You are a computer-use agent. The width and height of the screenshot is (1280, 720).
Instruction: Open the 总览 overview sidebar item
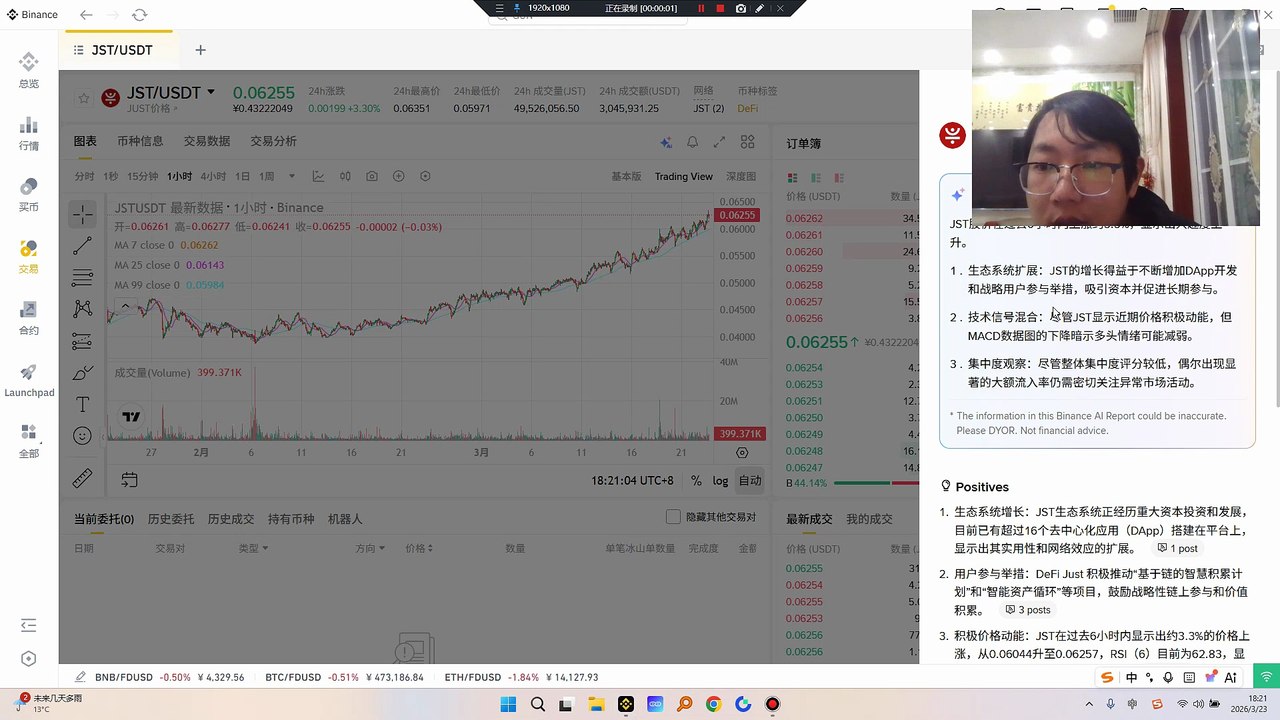pyautogui.click(x=28, y=70)
